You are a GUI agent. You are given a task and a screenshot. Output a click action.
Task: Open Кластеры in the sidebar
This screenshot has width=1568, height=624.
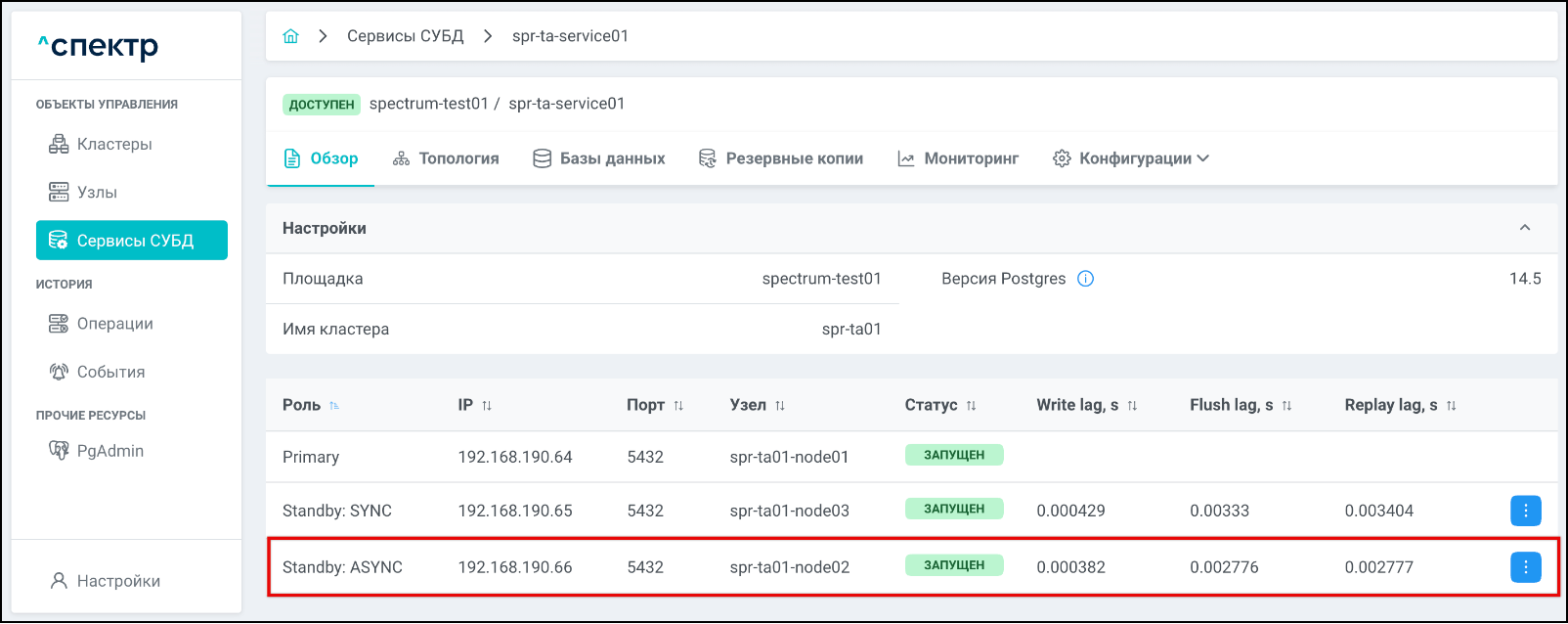click(114, 145)
